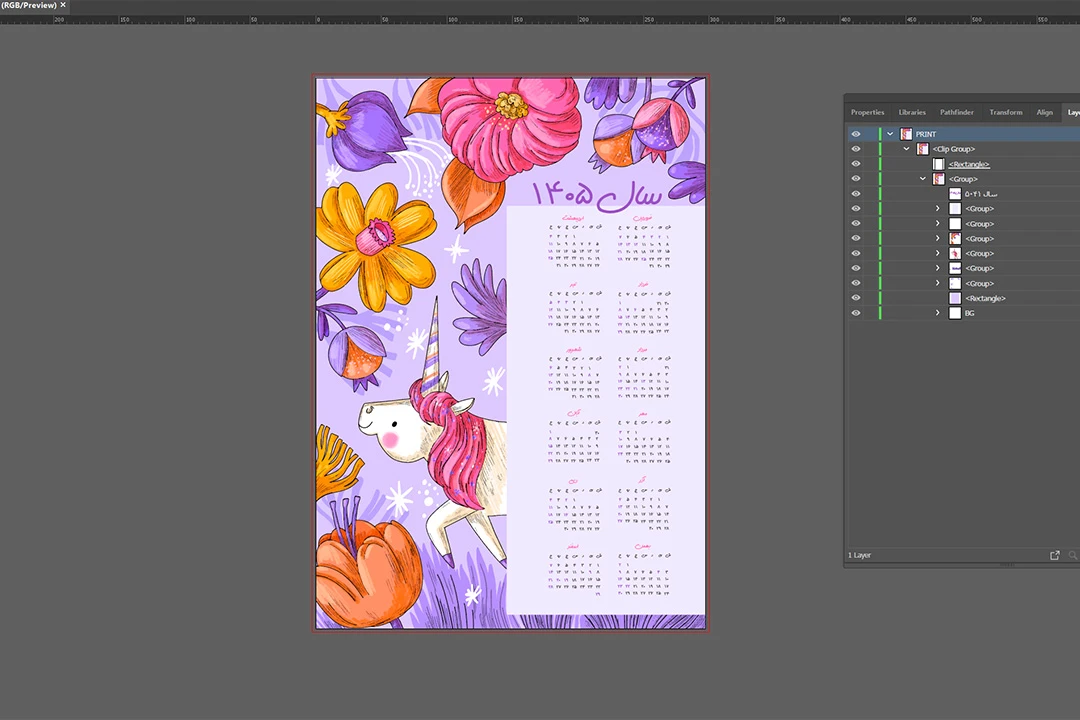Hide the PRINT layer using eye icon
The width and height of the screenshot is (1080, 720).
[x=855, y=134]
